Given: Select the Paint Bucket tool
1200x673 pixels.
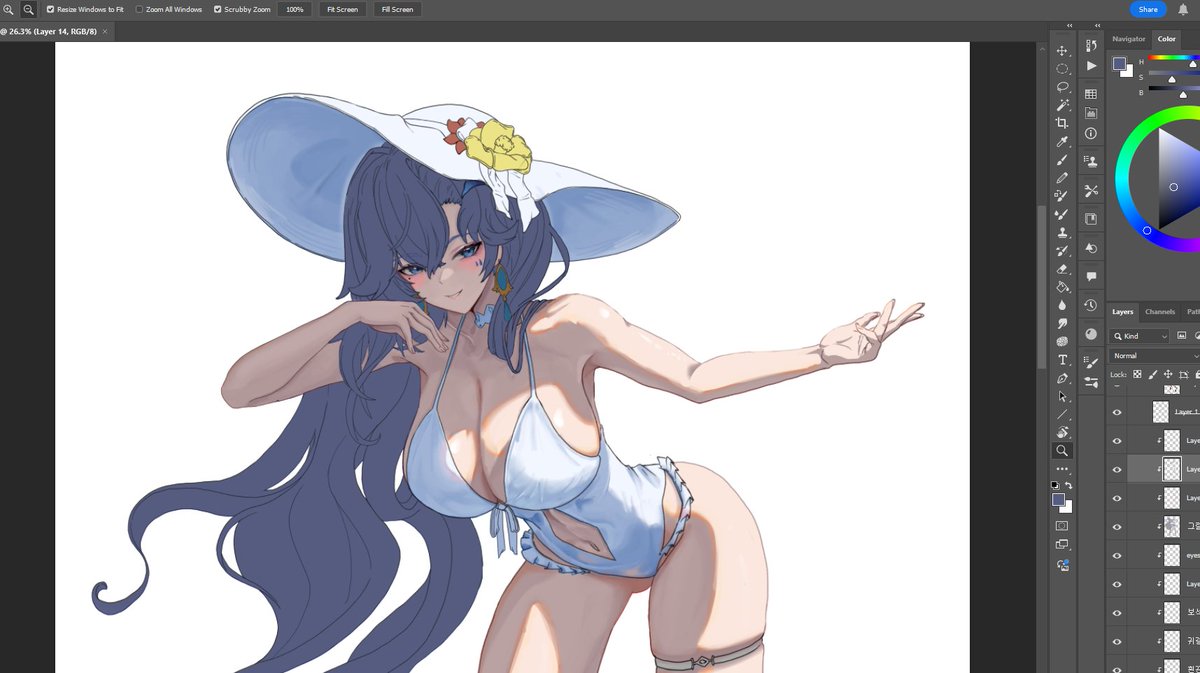Looking at the screenshot, I should [1062, 287].
